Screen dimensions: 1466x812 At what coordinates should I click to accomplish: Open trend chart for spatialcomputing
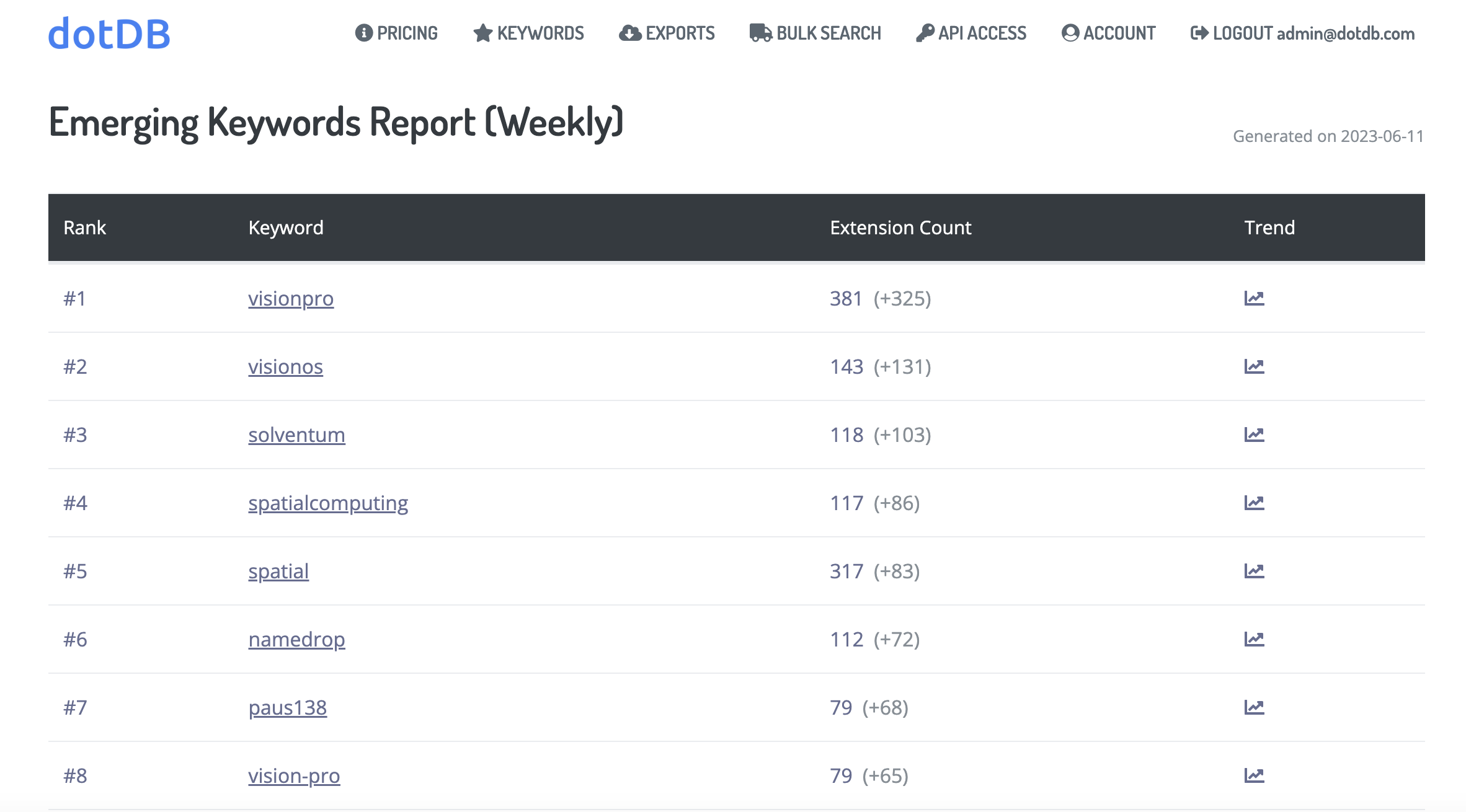coord(1254,503)
